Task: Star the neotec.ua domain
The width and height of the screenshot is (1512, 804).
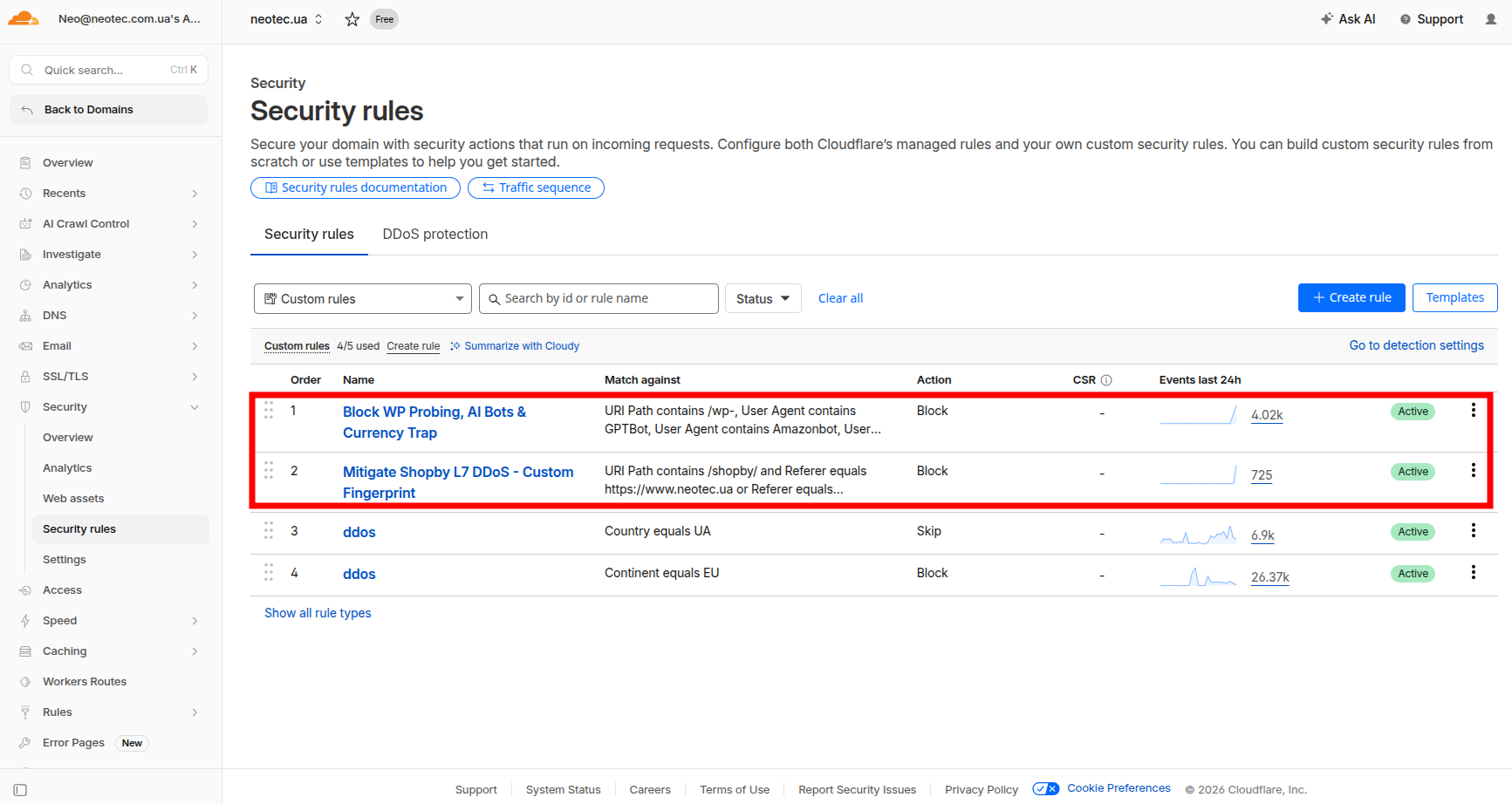Action: (x=352, y=19)
